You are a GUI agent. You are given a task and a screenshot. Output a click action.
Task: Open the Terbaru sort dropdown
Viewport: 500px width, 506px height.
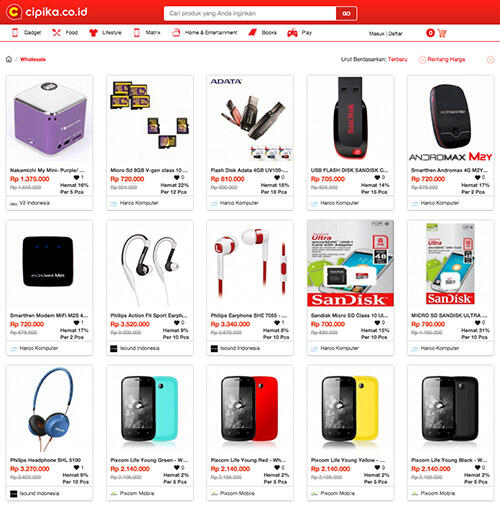(x=398, y=59)
